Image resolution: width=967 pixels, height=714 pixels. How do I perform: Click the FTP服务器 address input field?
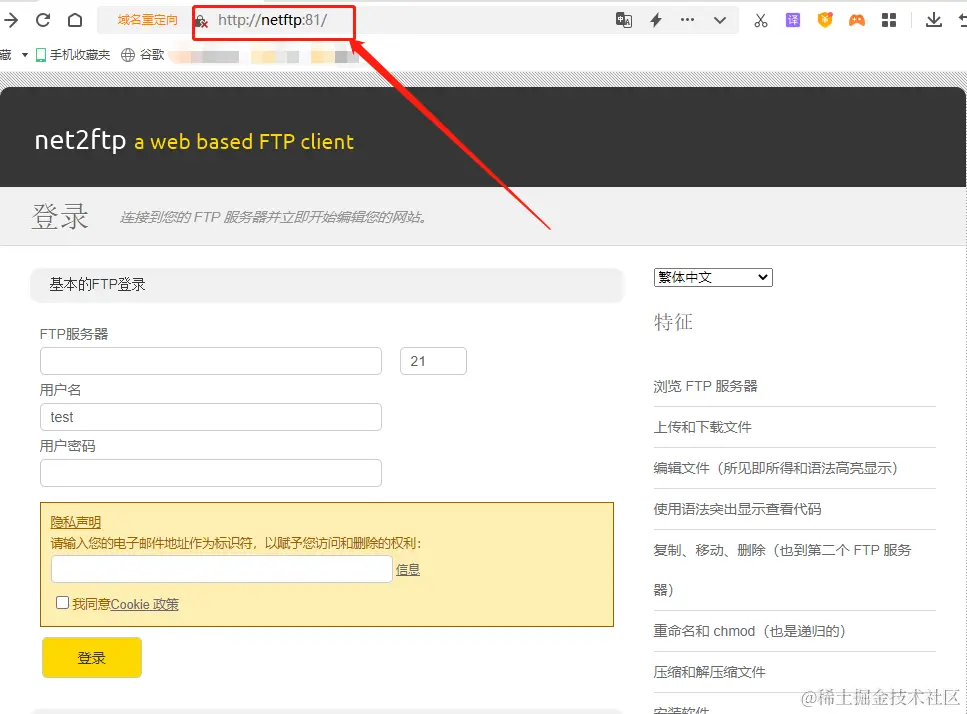[x=211, y=361]
